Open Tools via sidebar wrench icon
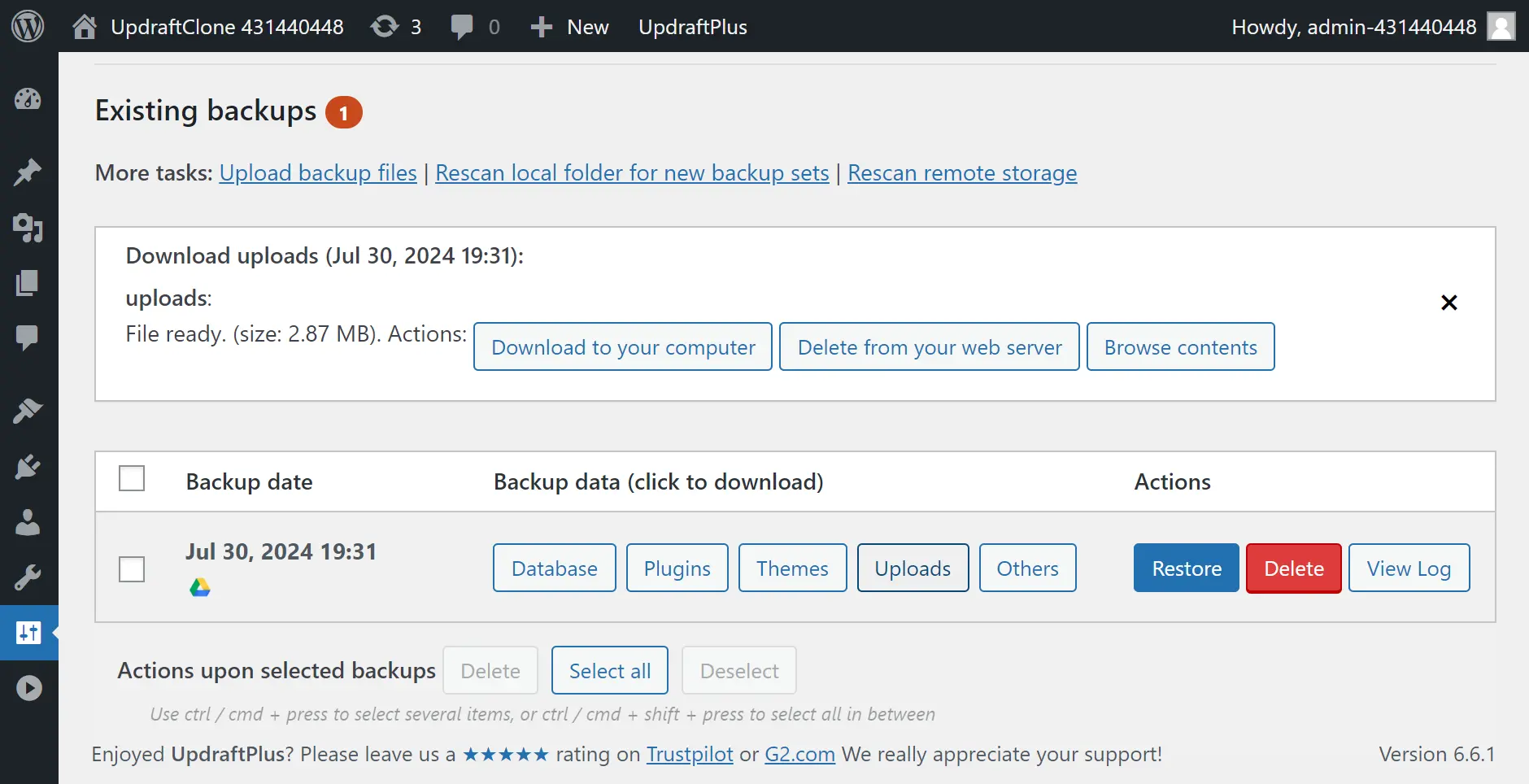 click(28, 577)
